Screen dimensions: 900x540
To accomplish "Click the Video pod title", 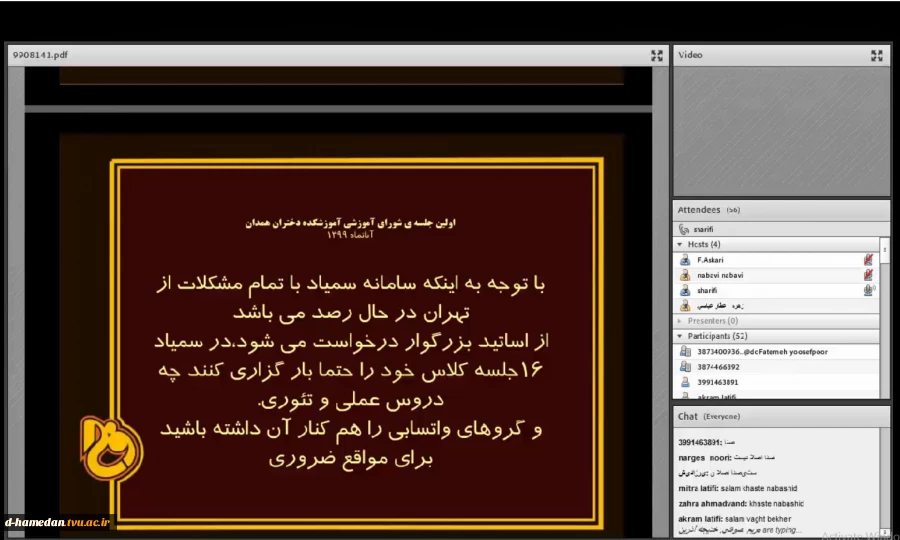I will pos(690,55).
